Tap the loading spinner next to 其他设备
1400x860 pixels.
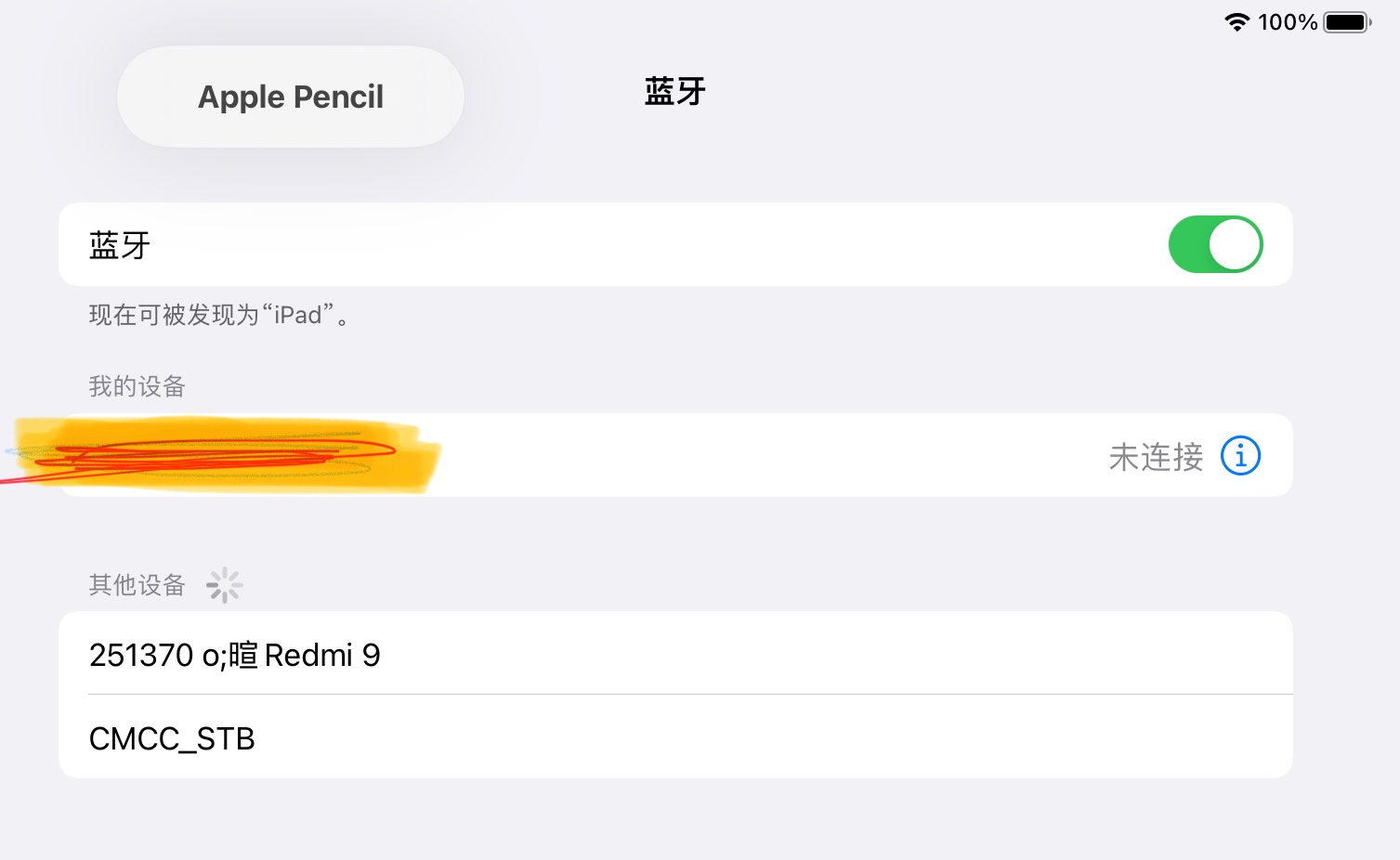[x=224, y=585]
